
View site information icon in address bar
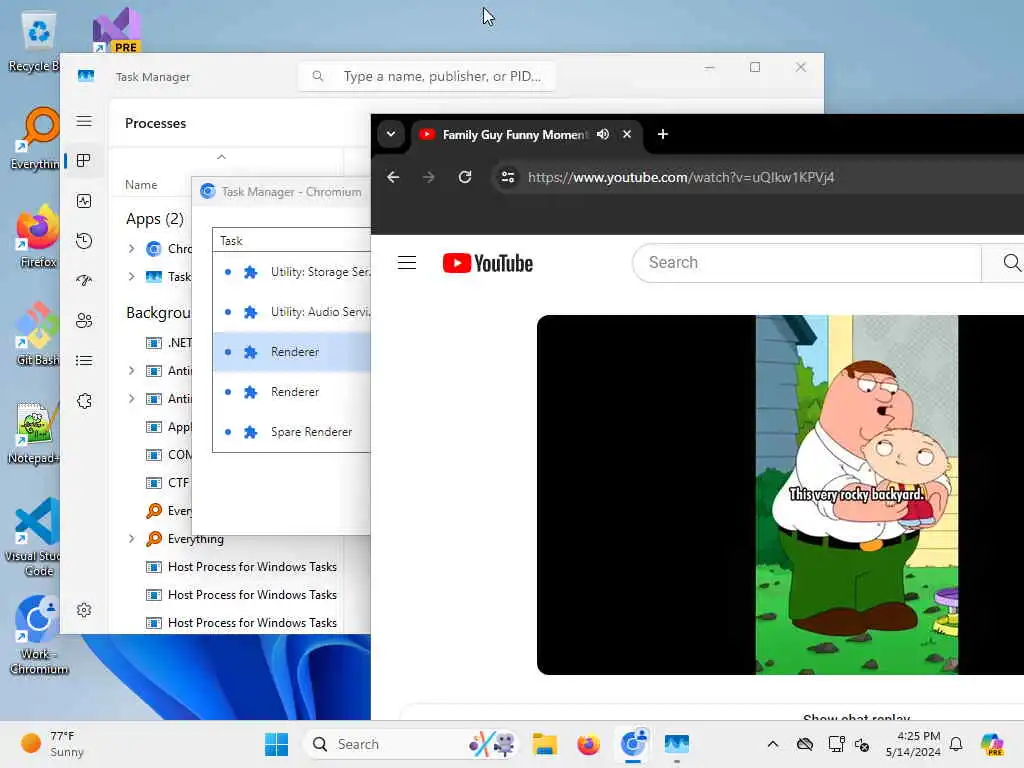(507, 177)
